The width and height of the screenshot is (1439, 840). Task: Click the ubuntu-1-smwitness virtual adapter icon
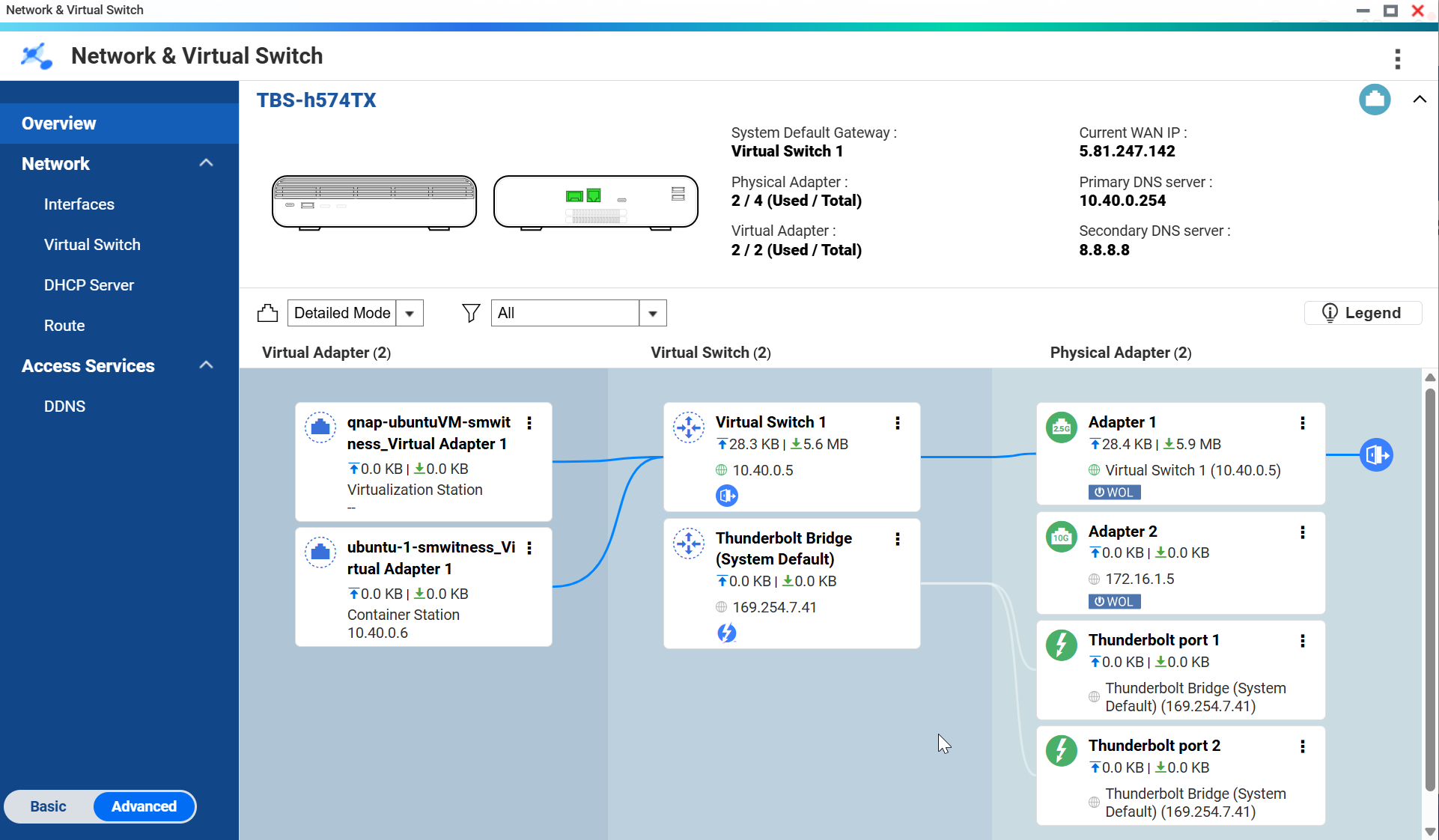pos(320,553)
